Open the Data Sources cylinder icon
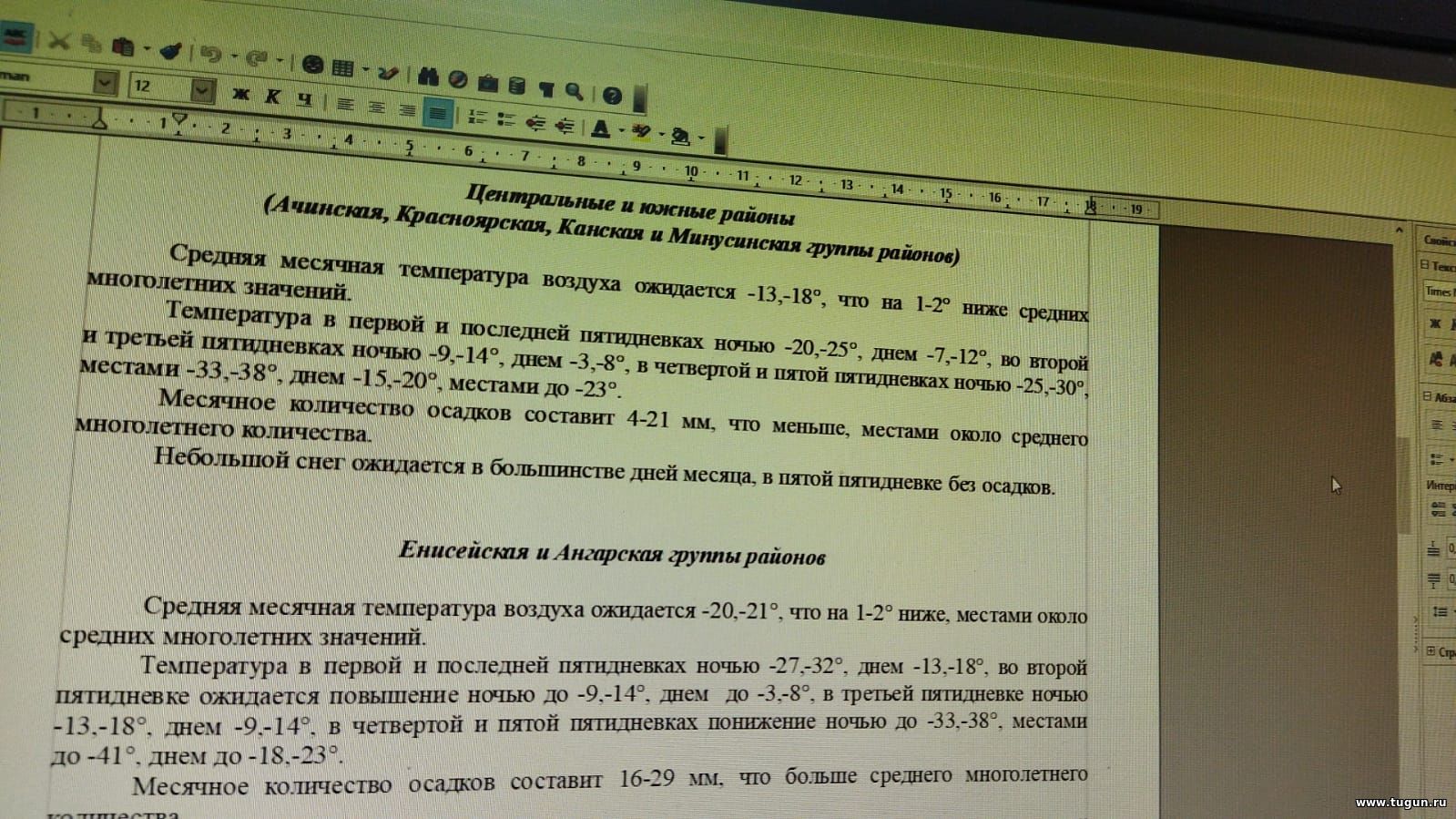This screenshot has height=819, width=1456. pos(516,86)
